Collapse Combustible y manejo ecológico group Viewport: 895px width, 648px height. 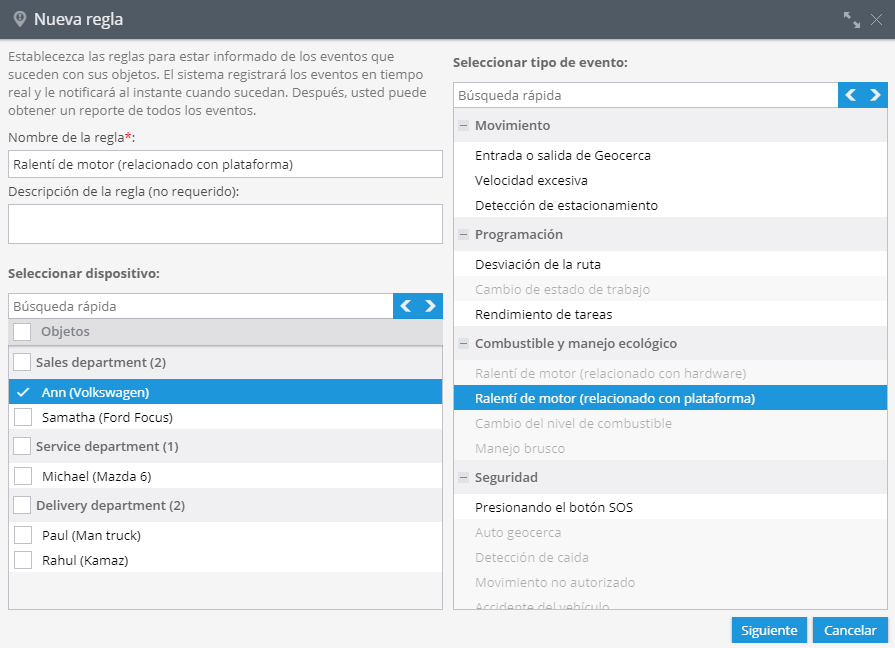[x=463, y=344]
